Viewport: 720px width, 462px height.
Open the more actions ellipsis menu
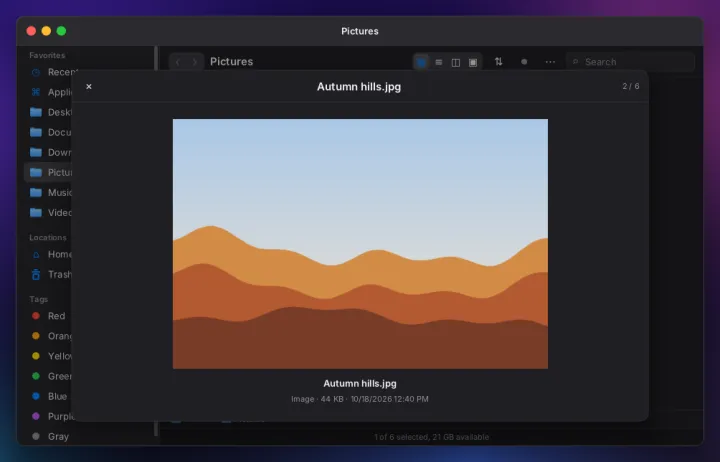point(550,62)
